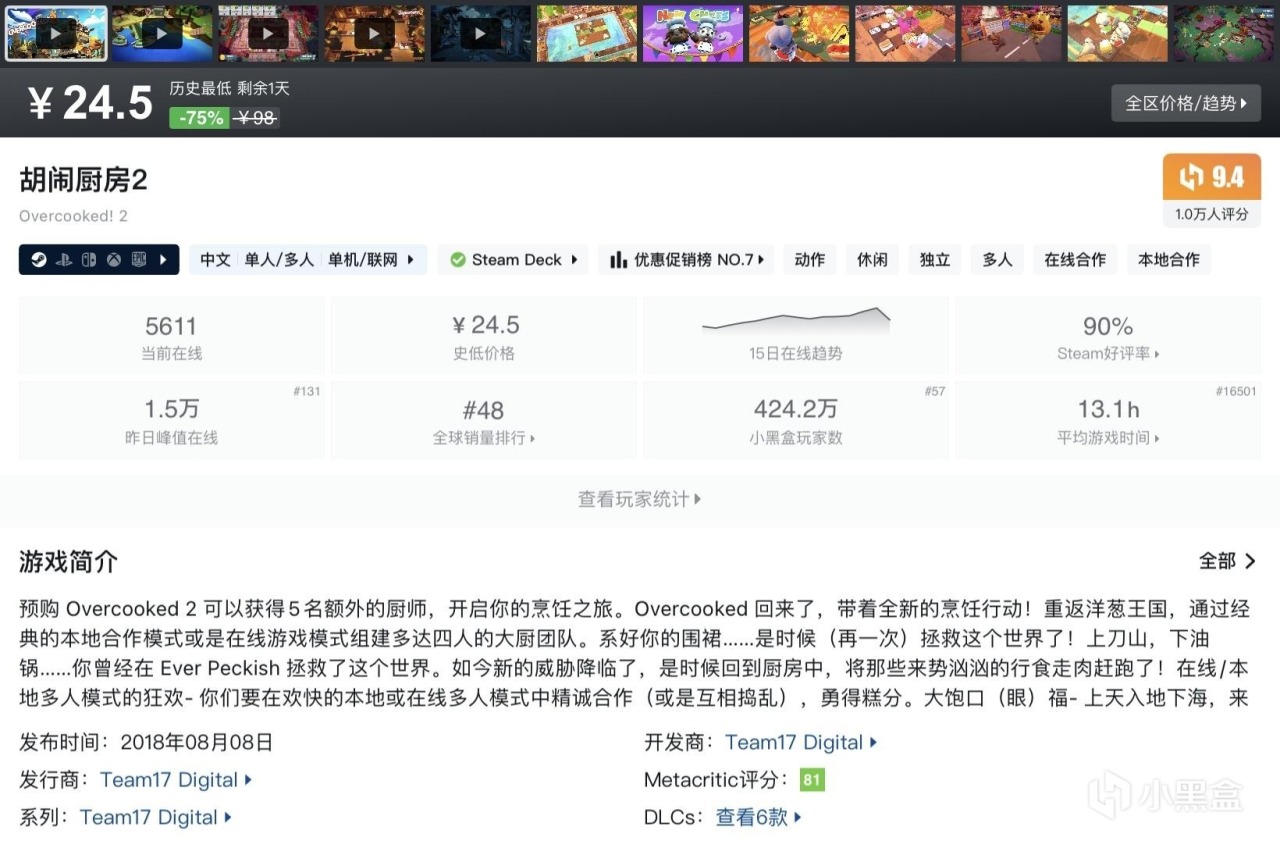Show the full 游戏简介 via 全部
The image size is (1280, 841).
pyautogui.click(x=1227, y=561)
